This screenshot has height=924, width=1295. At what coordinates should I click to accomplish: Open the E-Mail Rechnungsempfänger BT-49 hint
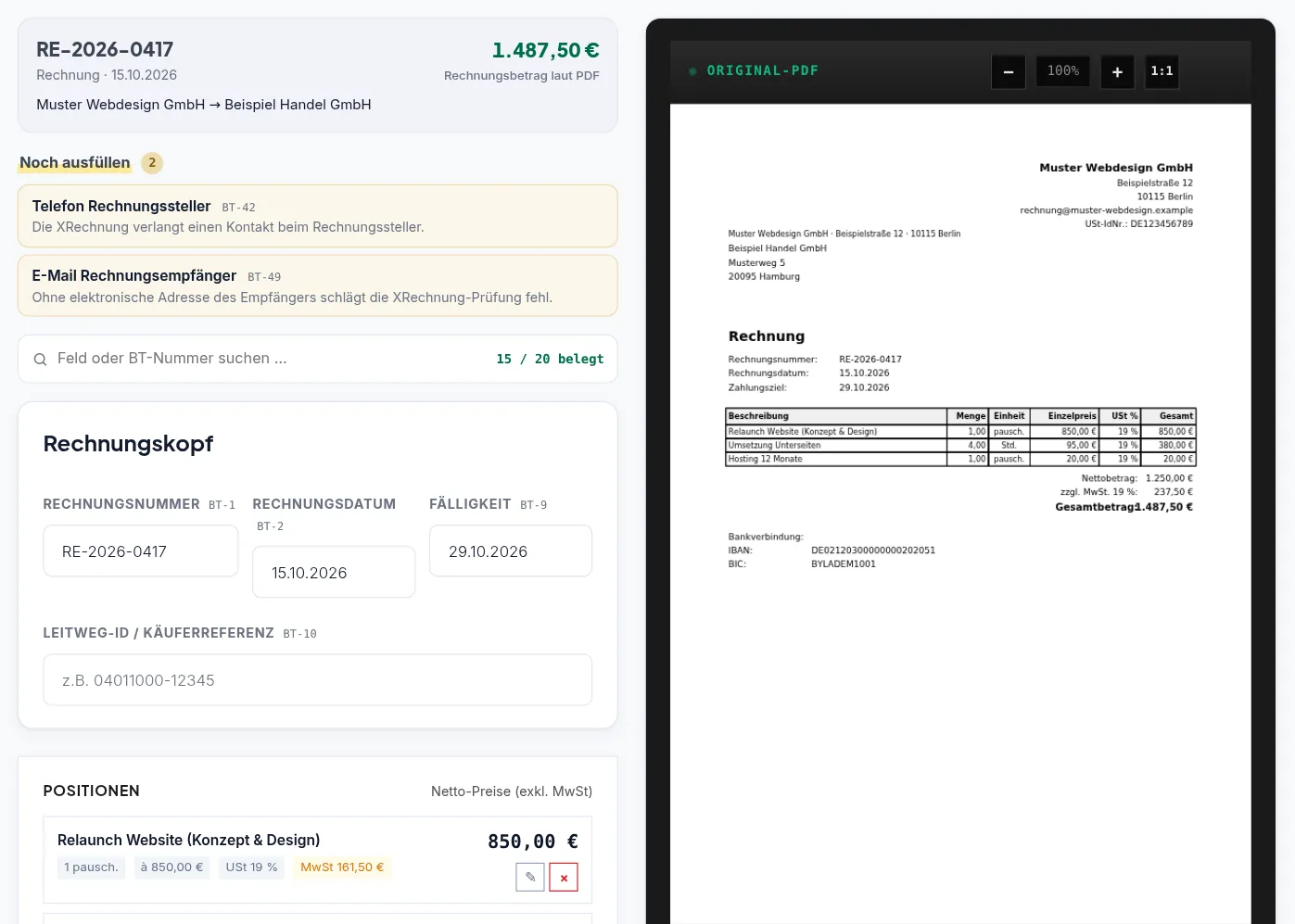click(318, 285)
